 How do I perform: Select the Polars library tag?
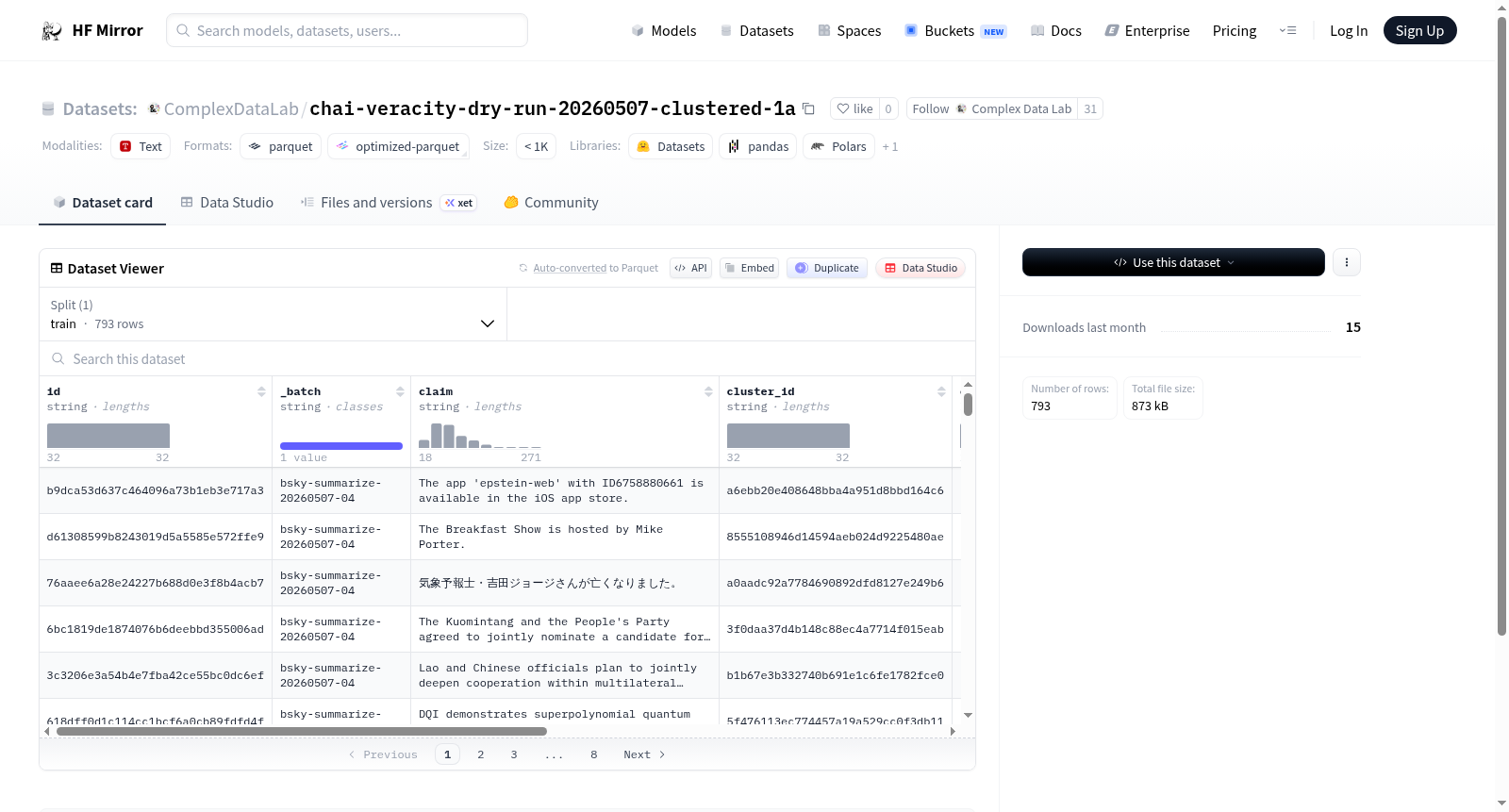coord(838,146)
